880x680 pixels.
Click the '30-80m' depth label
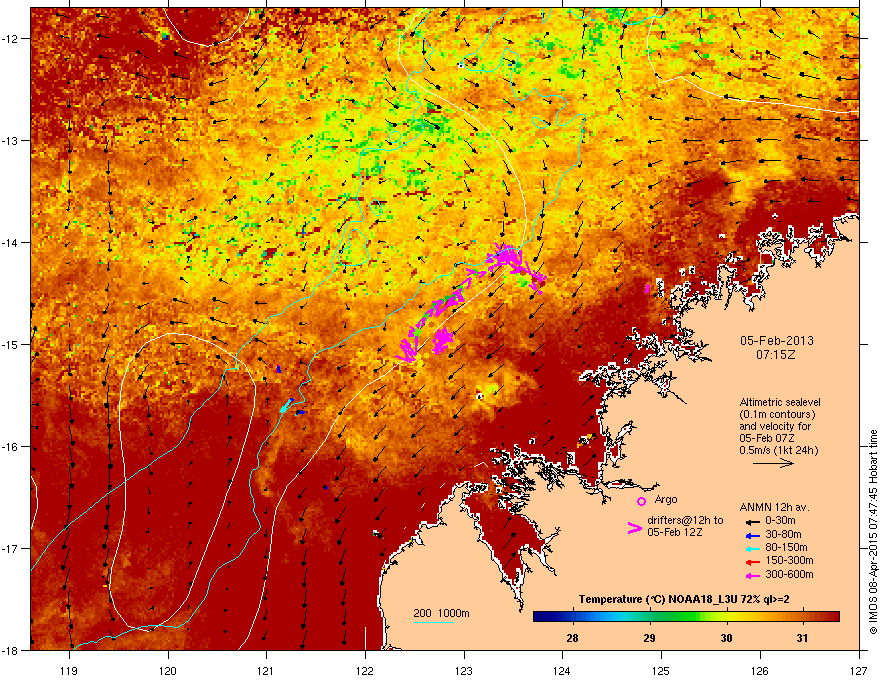point(783,534)
